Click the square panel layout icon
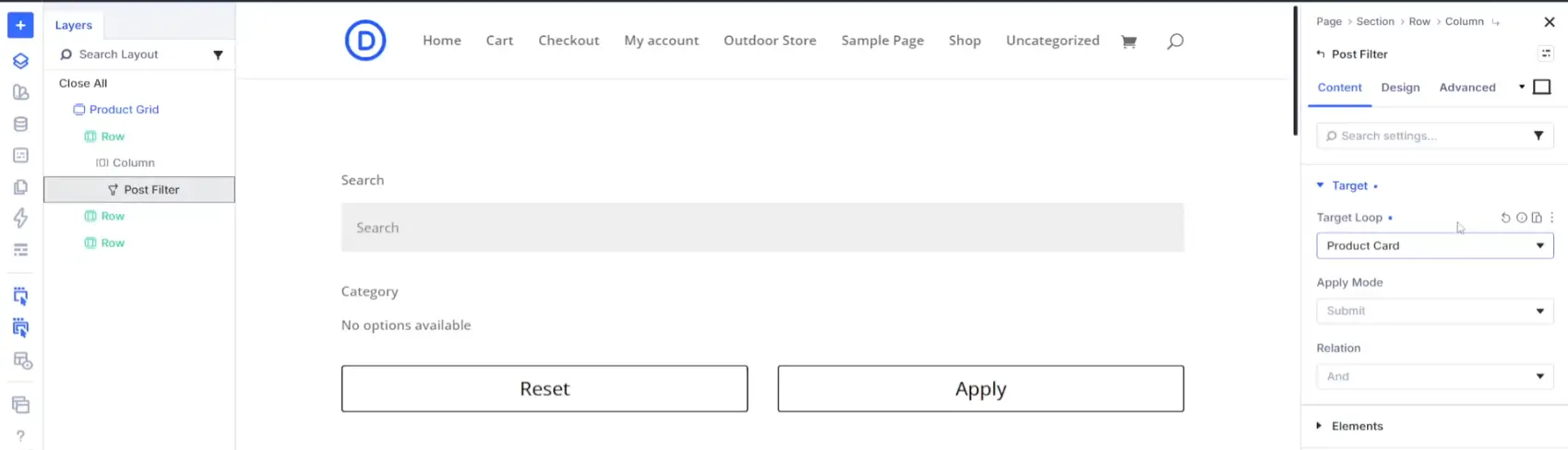 click(x=1542, y=87)
